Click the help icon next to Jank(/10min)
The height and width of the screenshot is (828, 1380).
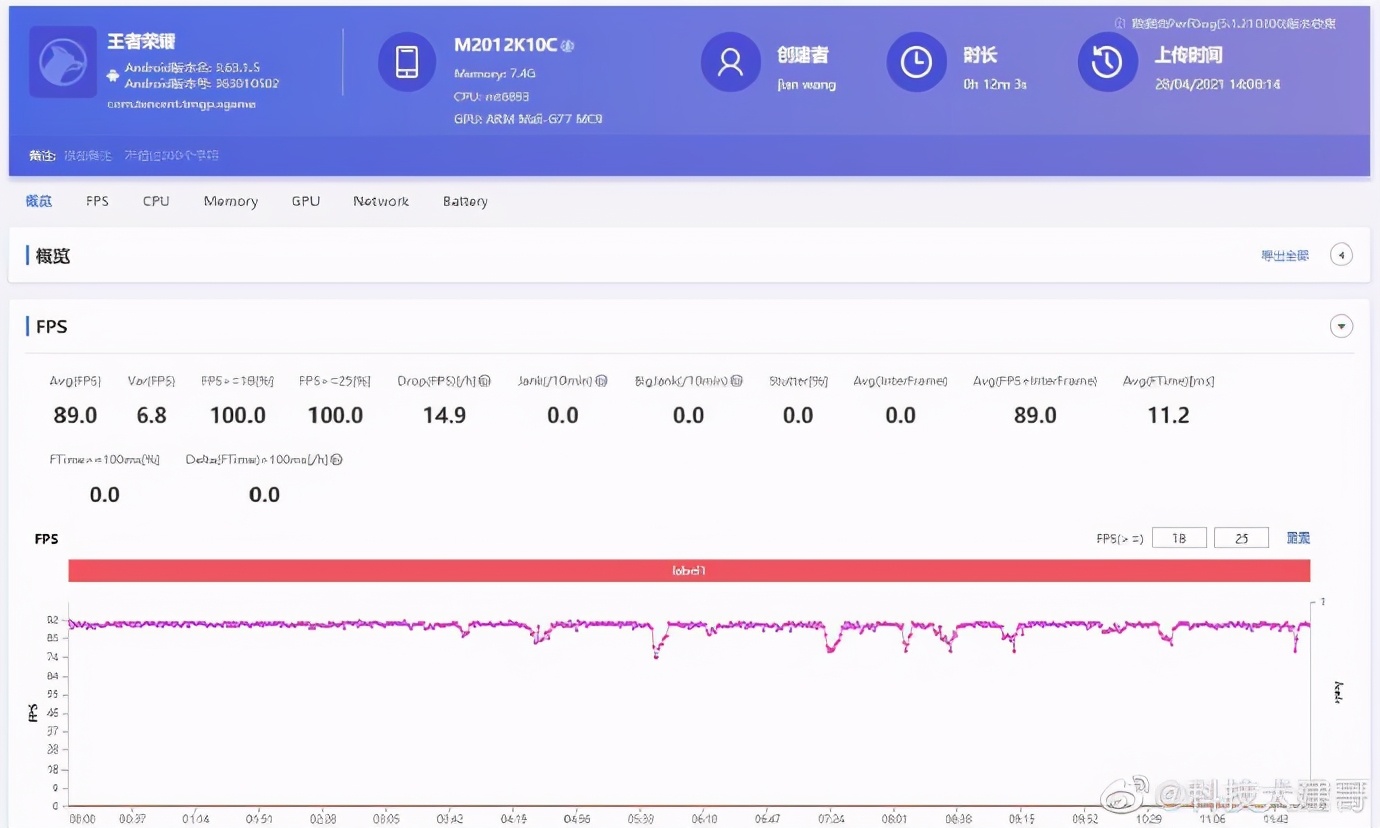coord(602,381)
